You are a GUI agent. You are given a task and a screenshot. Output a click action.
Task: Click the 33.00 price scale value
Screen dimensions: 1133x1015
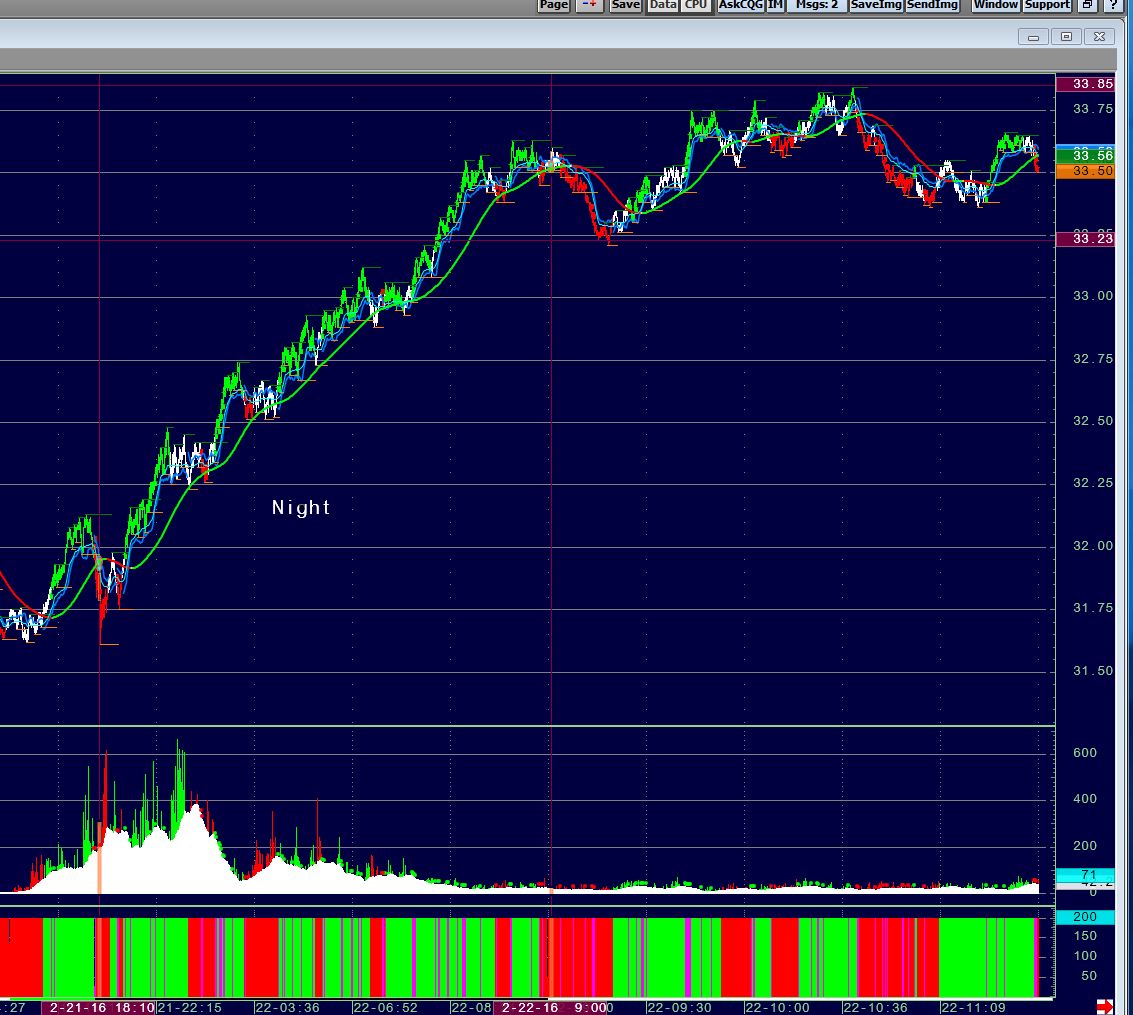1093,295
